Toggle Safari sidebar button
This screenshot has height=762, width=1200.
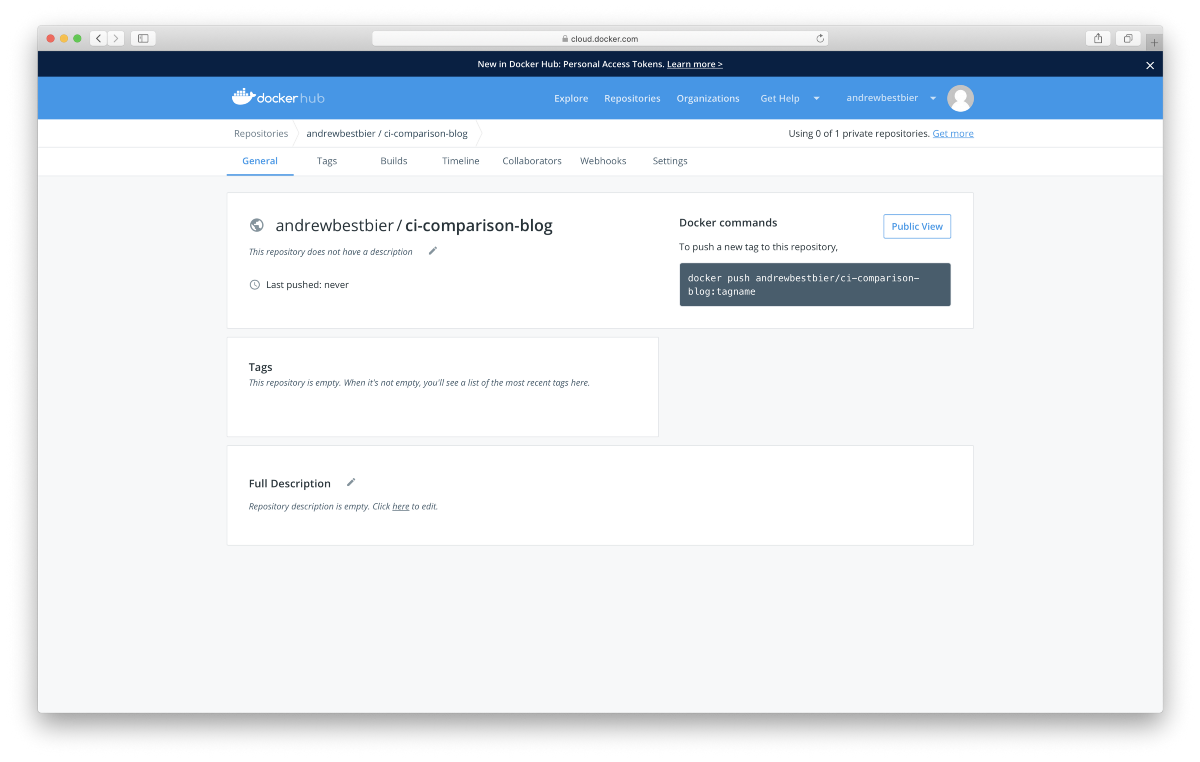click(143, 38)
